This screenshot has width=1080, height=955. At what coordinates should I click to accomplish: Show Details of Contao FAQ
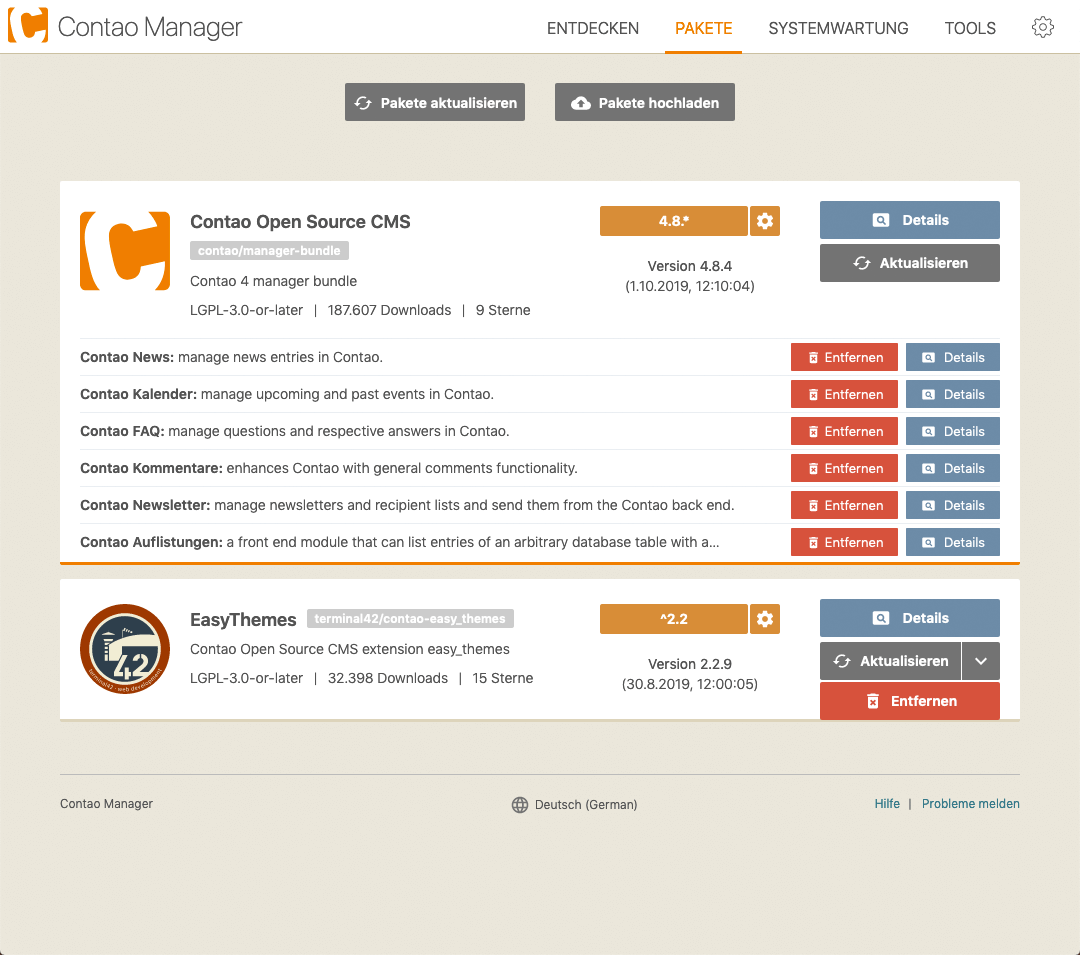[x=953, y=431]
